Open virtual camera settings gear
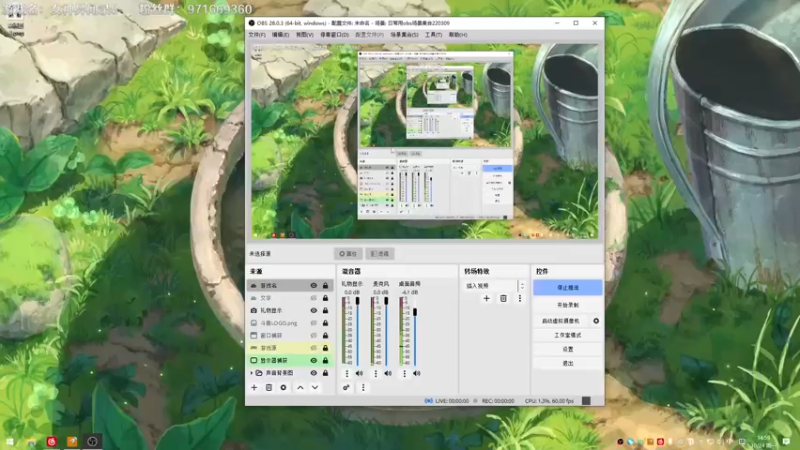 tap(596, 321)
